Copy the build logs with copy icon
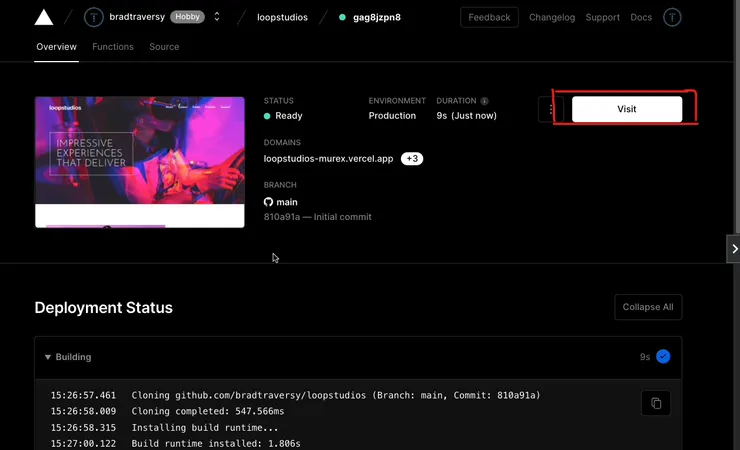Screen dimensions: 740x450 pos(656,403)
